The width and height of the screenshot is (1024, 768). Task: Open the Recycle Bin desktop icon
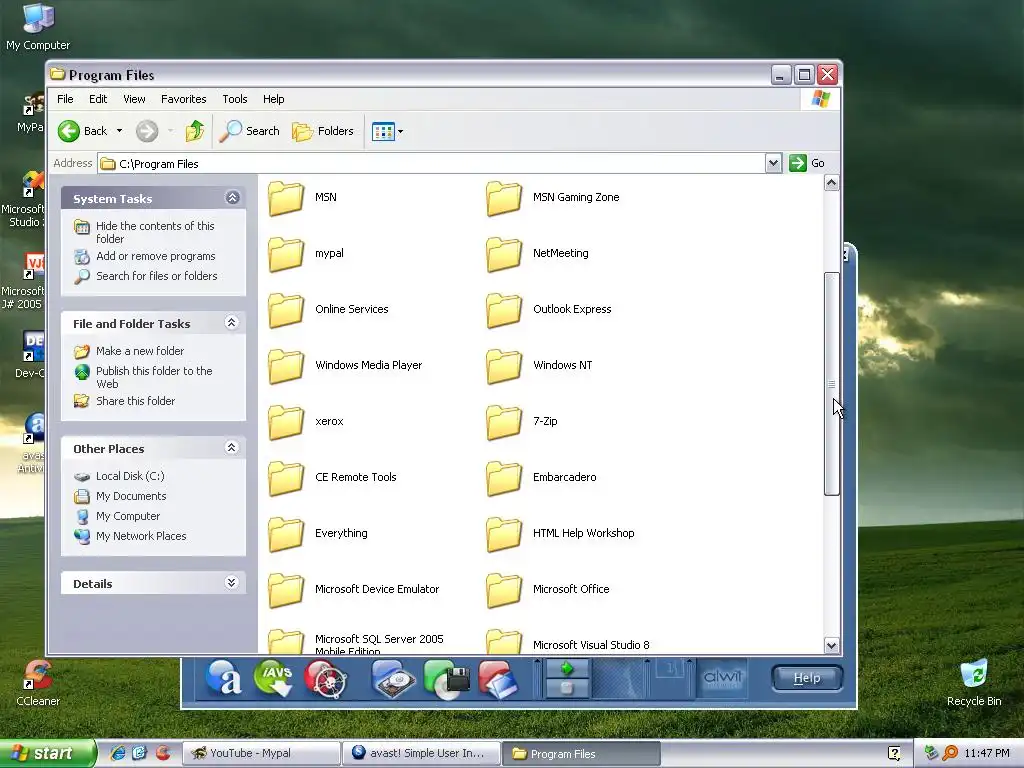974,683
